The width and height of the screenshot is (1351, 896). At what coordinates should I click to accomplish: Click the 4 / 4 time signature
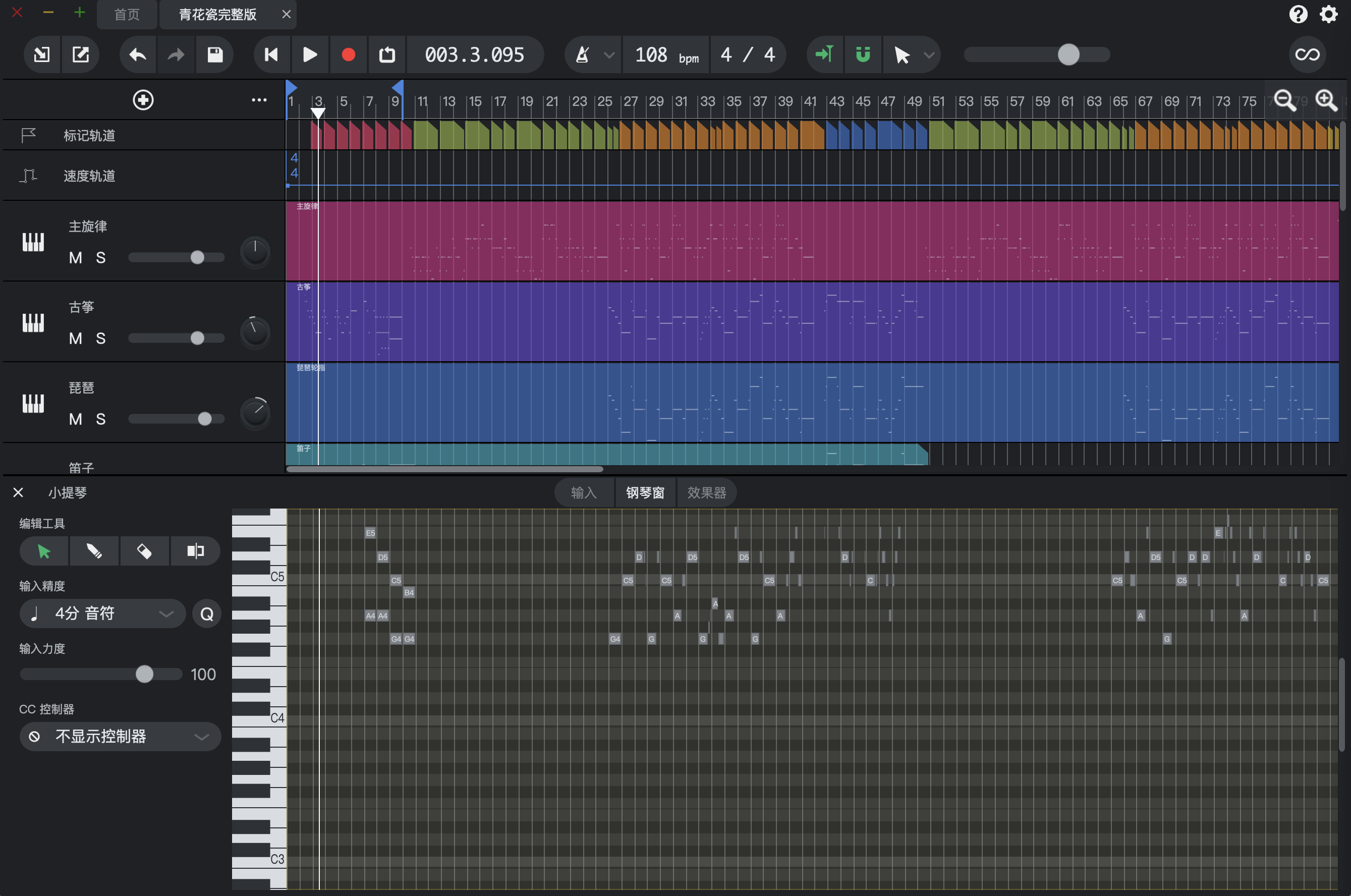(747, 55)
